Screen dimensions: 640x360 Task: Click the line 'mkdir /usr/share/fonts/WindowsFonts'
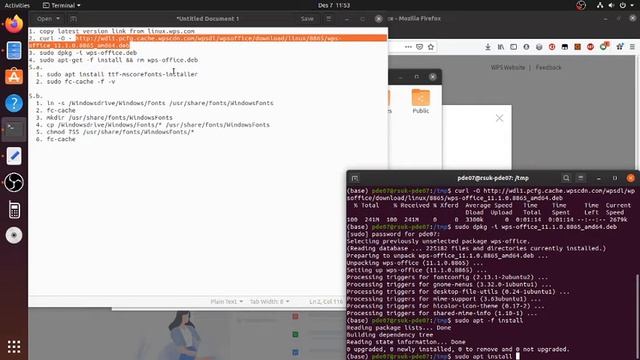point(109,118)
